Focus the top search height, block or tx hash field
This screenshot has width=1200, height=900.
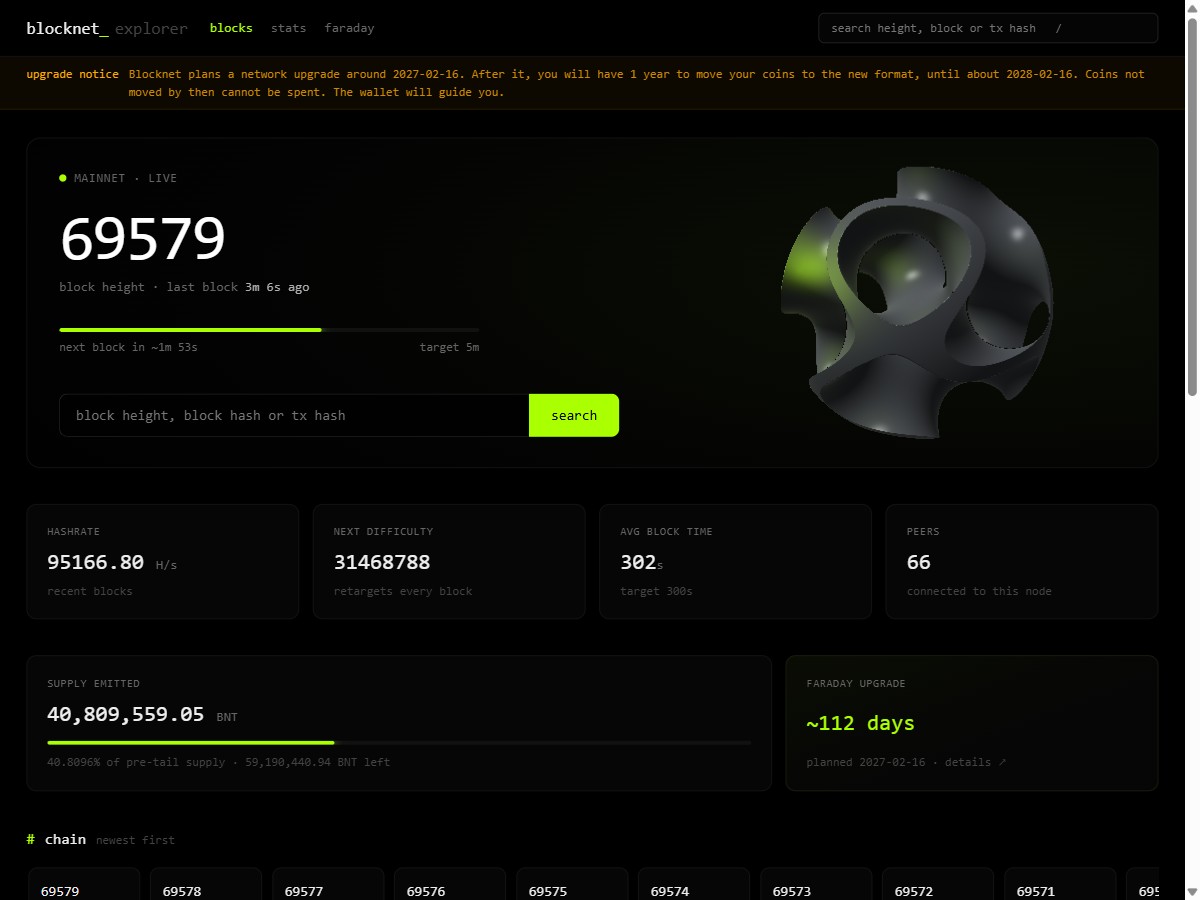988,28
